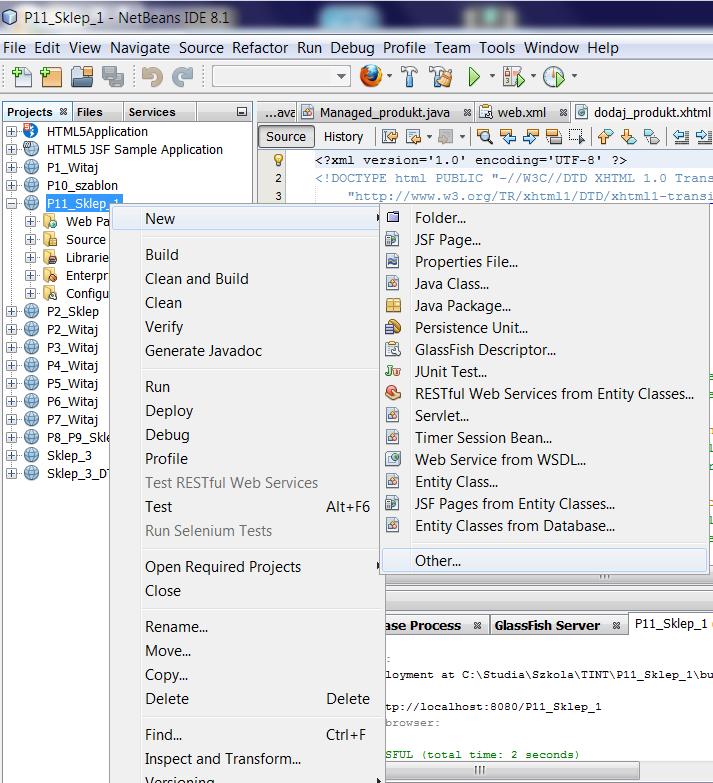Click the Clean and Build icon

[441, 76]
